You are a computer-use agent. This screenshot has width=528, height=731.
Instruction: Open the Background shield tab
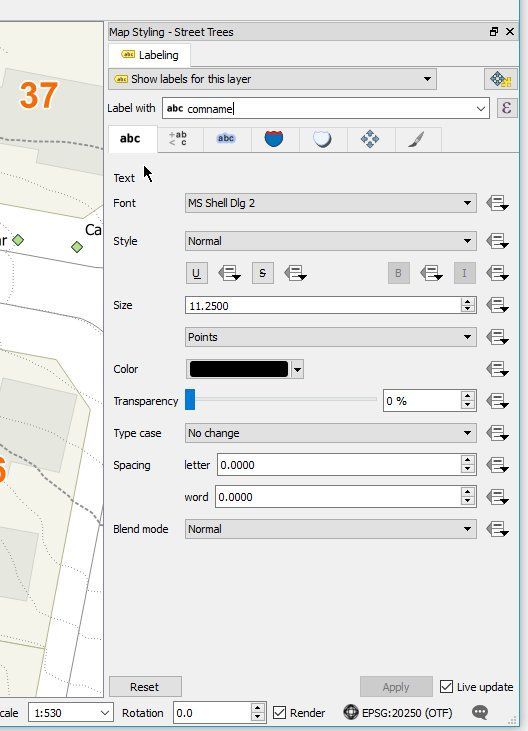(274, 138)
